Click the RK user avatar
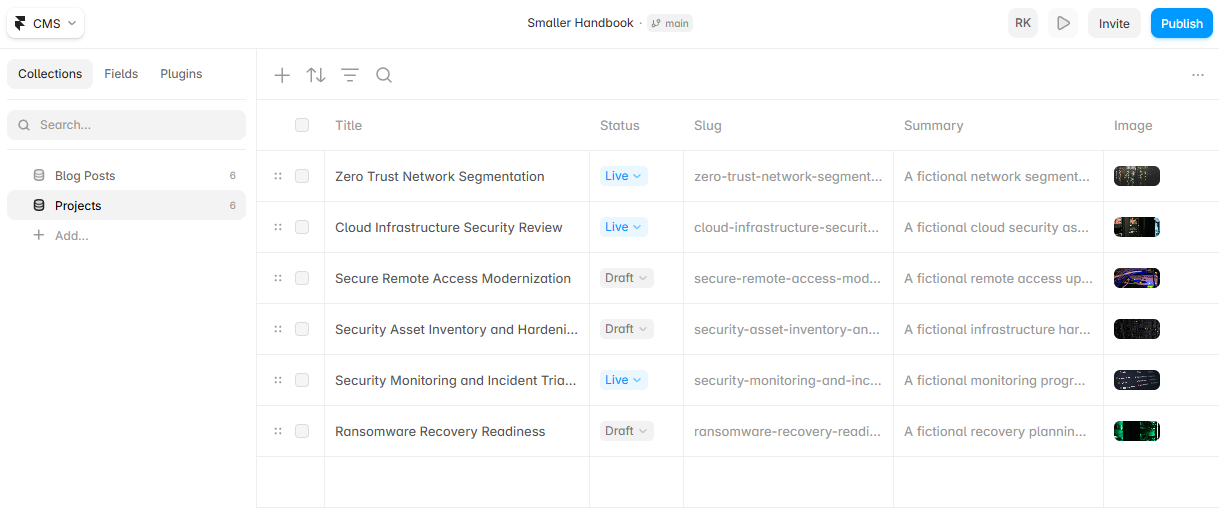Viewport: 1219px width, 508px height. point(1023,23)
